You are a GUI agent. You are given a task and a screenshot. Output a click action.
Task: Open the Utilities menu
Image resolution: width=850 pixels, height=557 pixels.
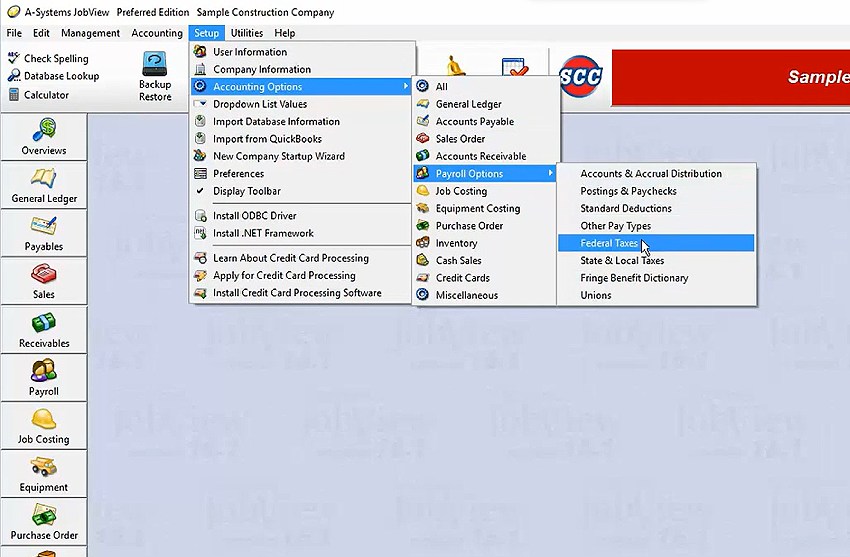click(x=247, y=33)
